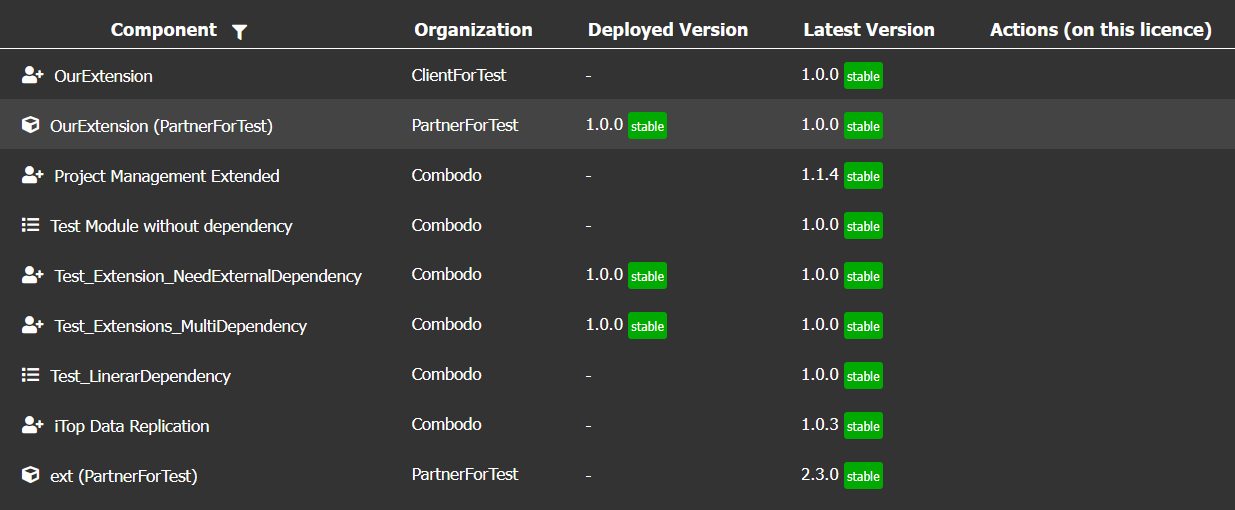Click the Actions (on this licence) header
Viewport: 1235px width, 510px height.
1100,30
